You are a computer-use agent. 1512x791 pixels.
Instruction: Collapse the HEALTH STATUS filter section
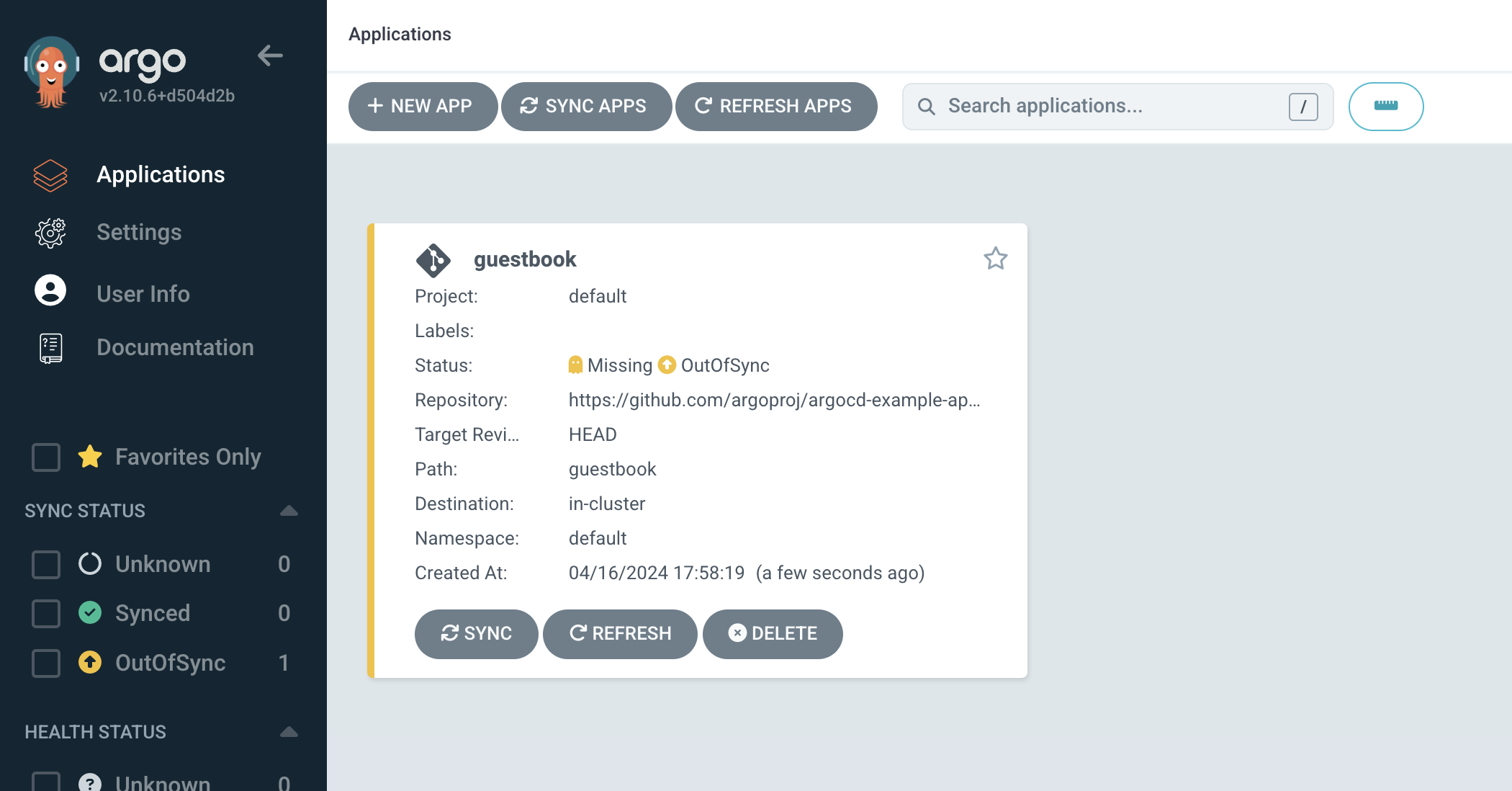coord(289,732)
